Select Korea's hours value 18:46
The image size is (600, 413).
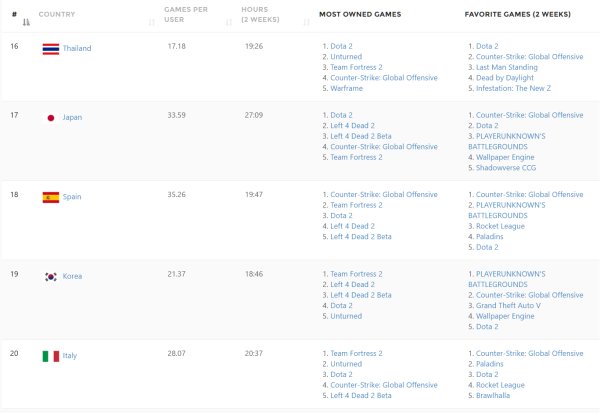point(254,274)
